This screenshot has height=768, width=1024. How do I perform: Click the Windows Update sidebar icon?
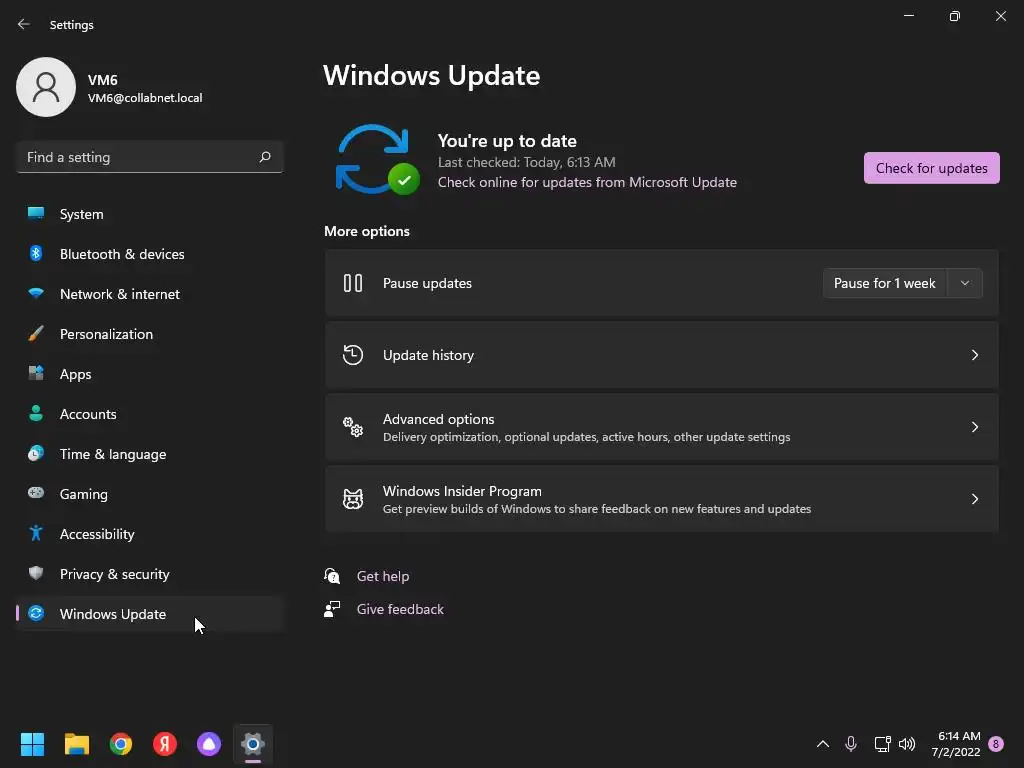(x=36, y=613)
